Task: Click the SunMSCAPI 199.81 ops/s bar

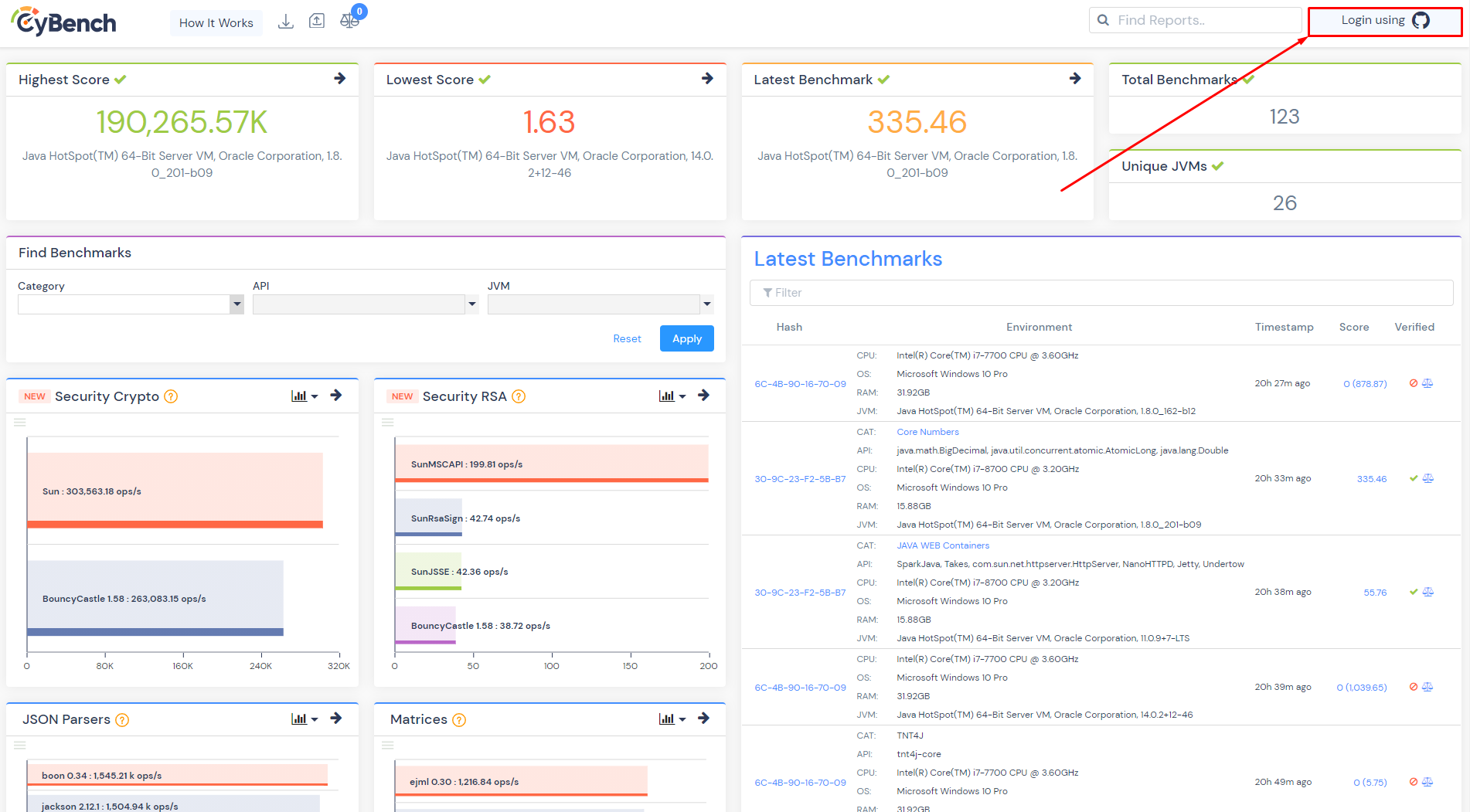Action: tap(552, 464)
